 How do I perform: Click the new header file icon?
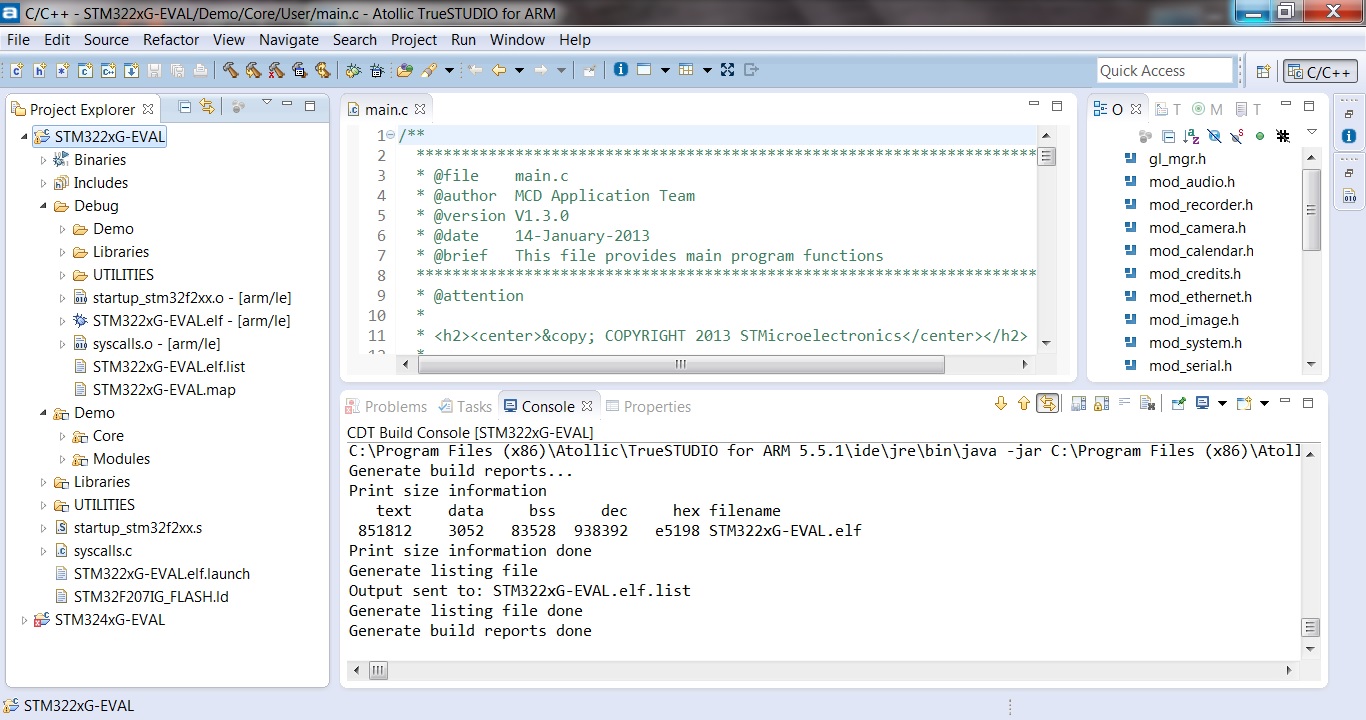tap(40, 70)
